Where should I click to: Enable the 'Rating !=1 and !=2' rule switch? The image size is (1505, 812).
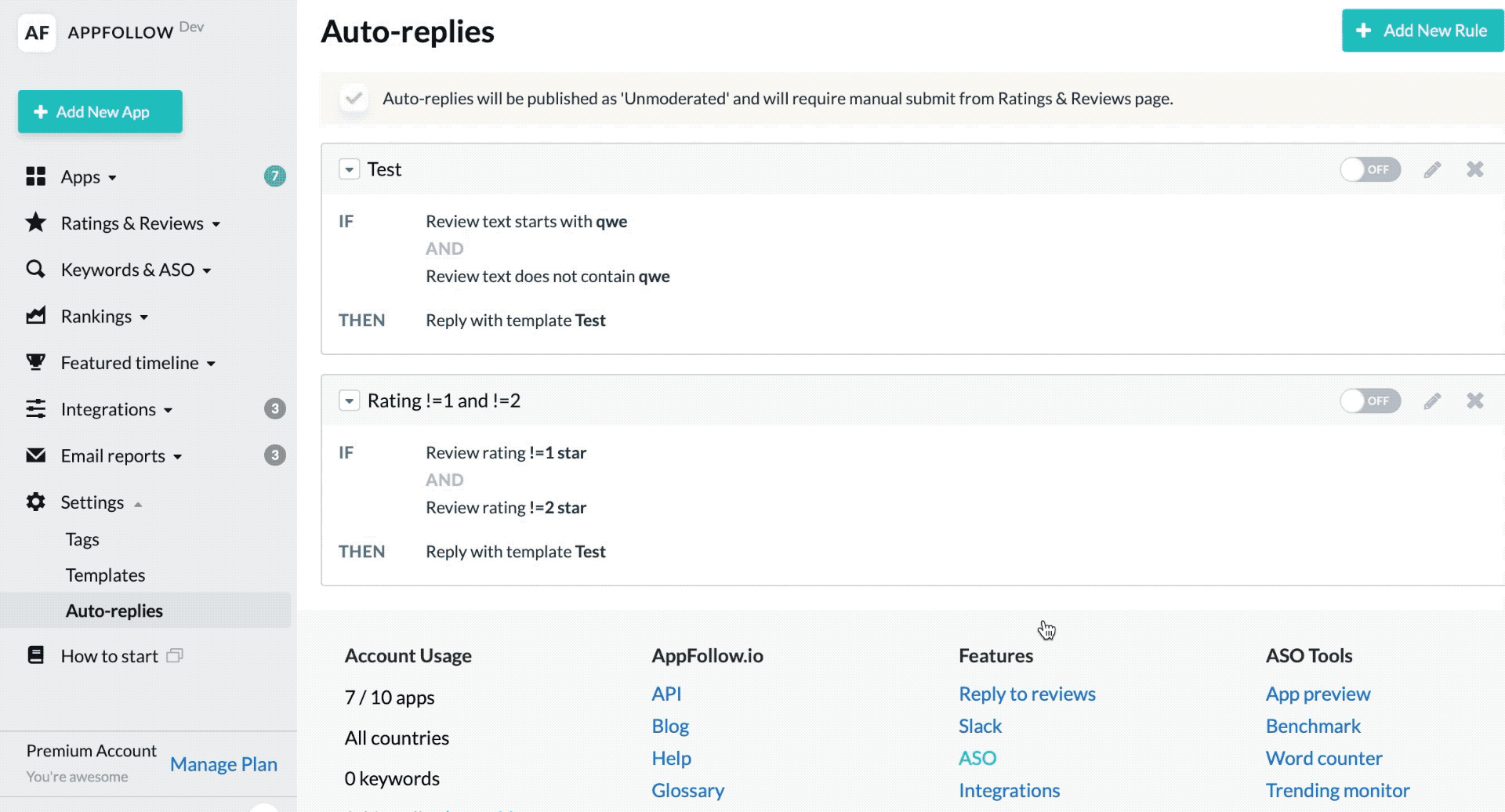pyautogui.click(x=1369, y=401)
